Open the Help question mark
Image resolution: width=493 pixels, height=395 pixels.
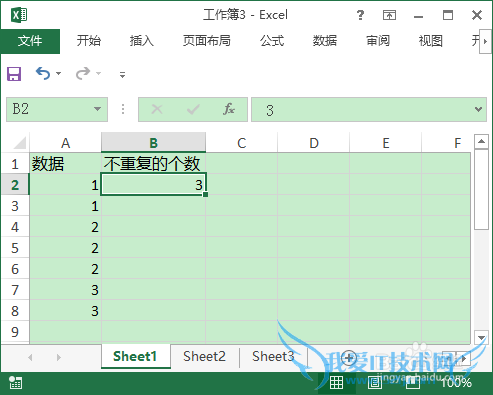tap(360, 15)
